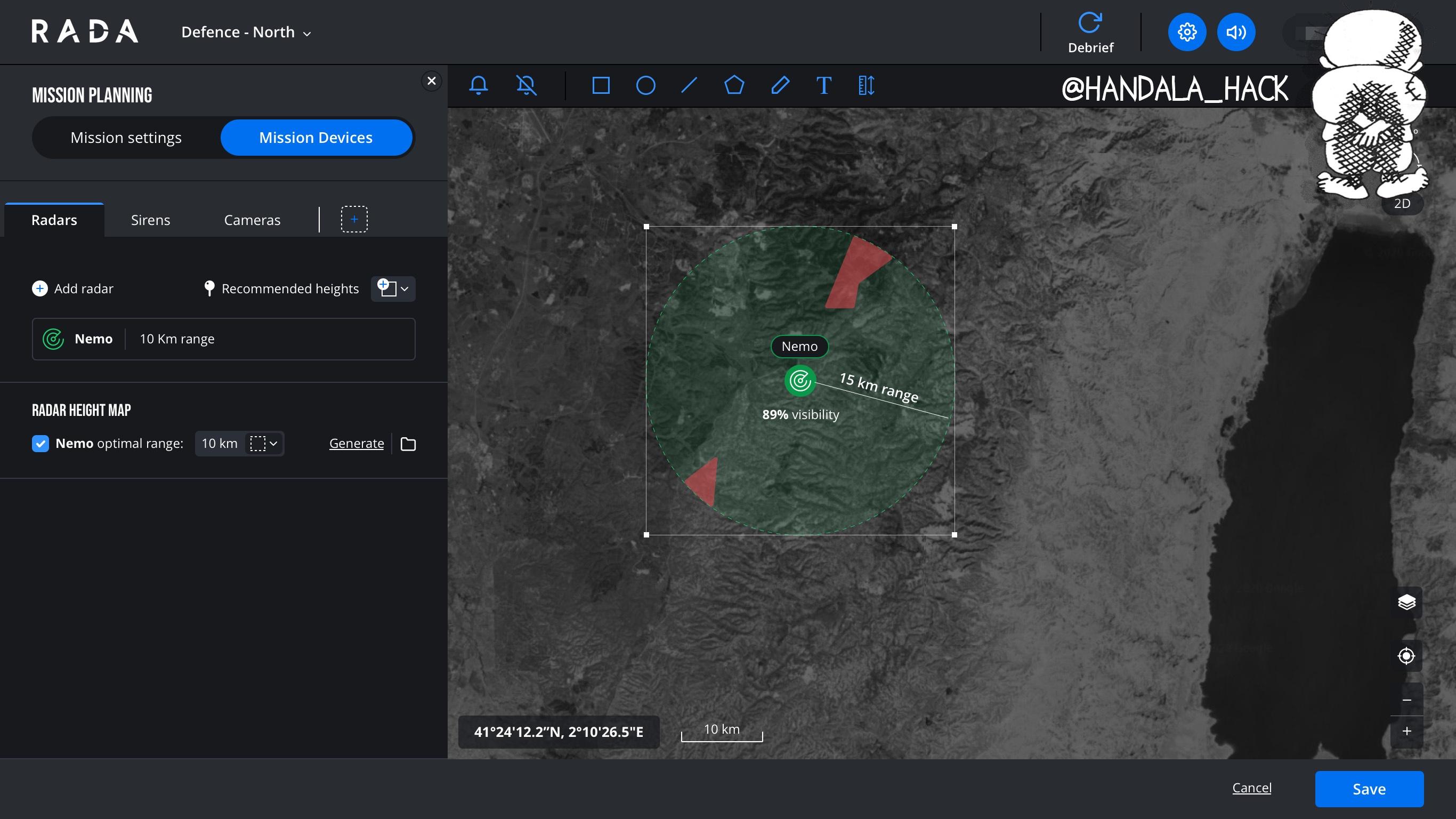Click the speaker sound button
The image size is (1456, 819).
click(x=1235, y=31)
